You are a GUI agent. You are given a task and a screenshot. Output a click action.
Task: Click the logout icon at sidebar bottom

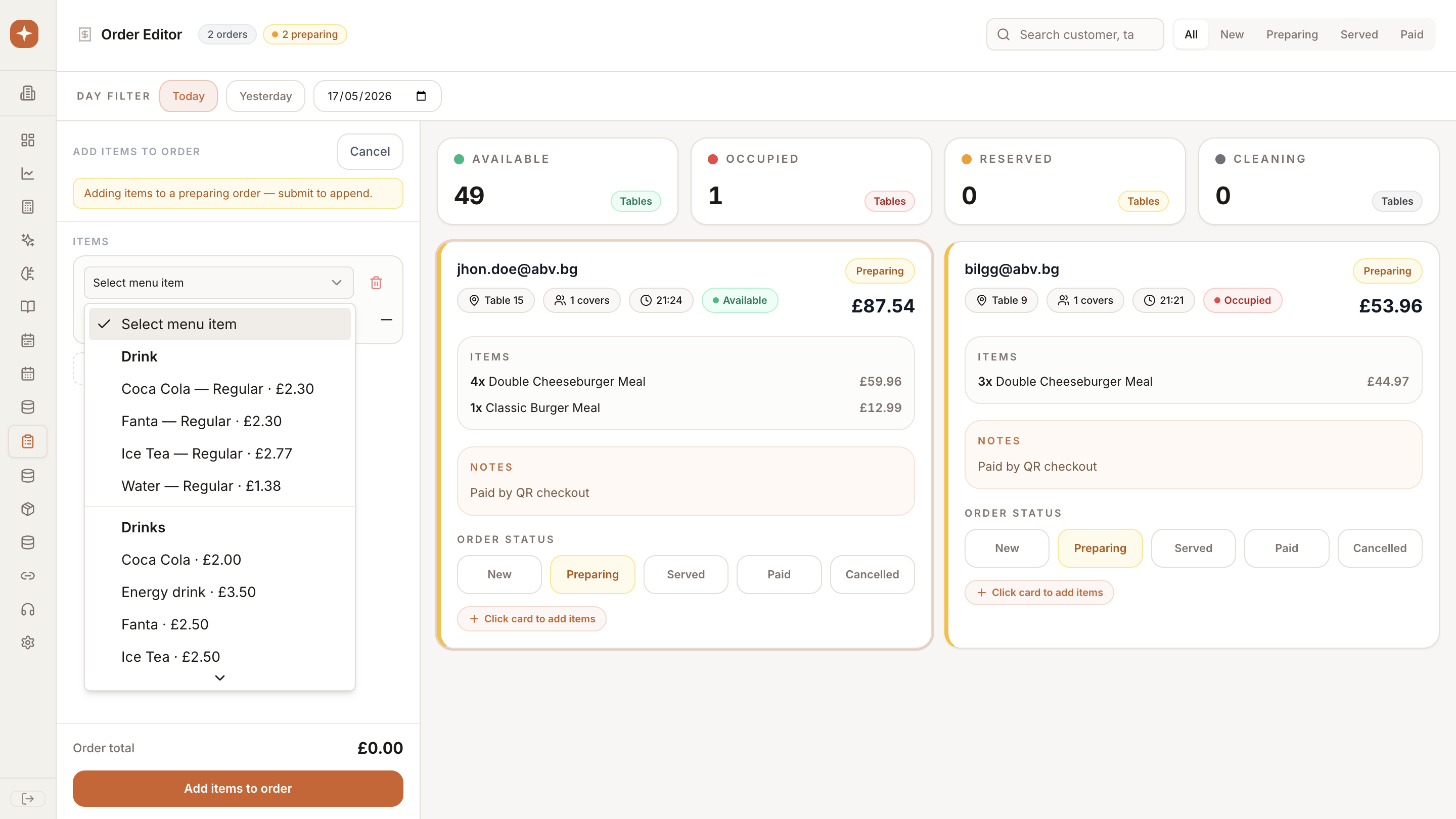point(28,799)
